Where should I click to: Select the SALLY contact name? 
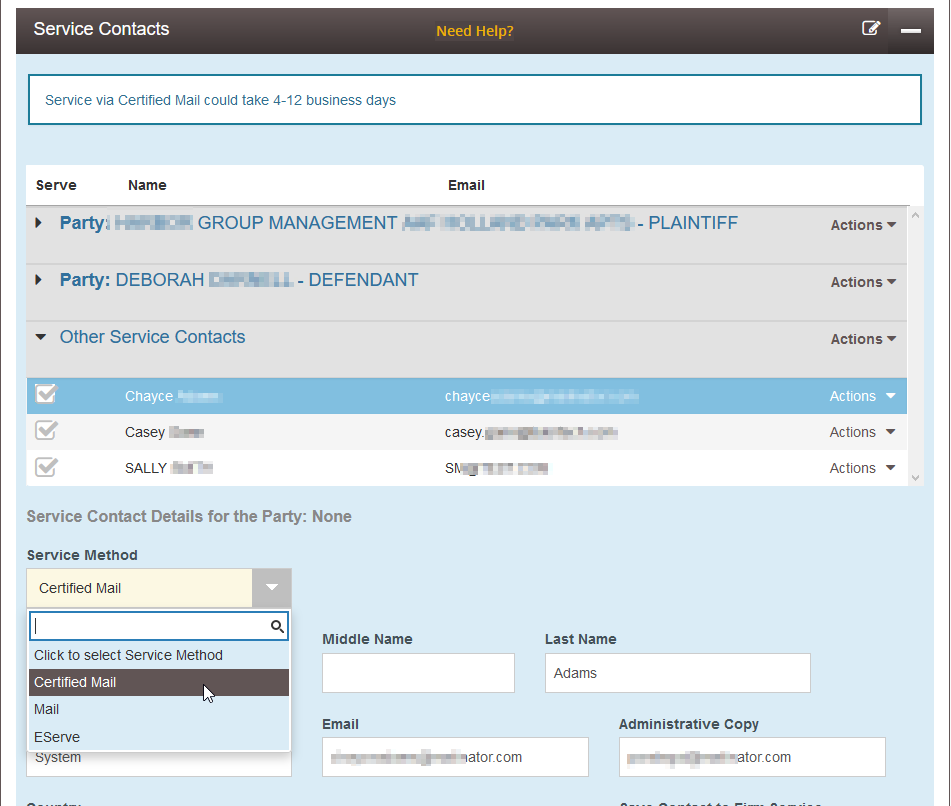pyautogui.click(x=169, y=468)
